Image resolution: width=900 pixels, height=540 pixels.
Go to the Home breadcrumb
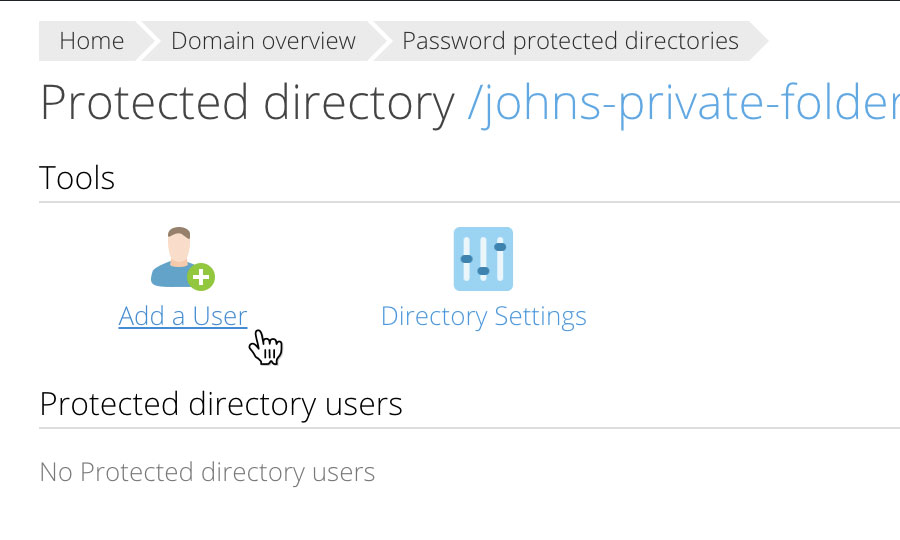(92, 41)
